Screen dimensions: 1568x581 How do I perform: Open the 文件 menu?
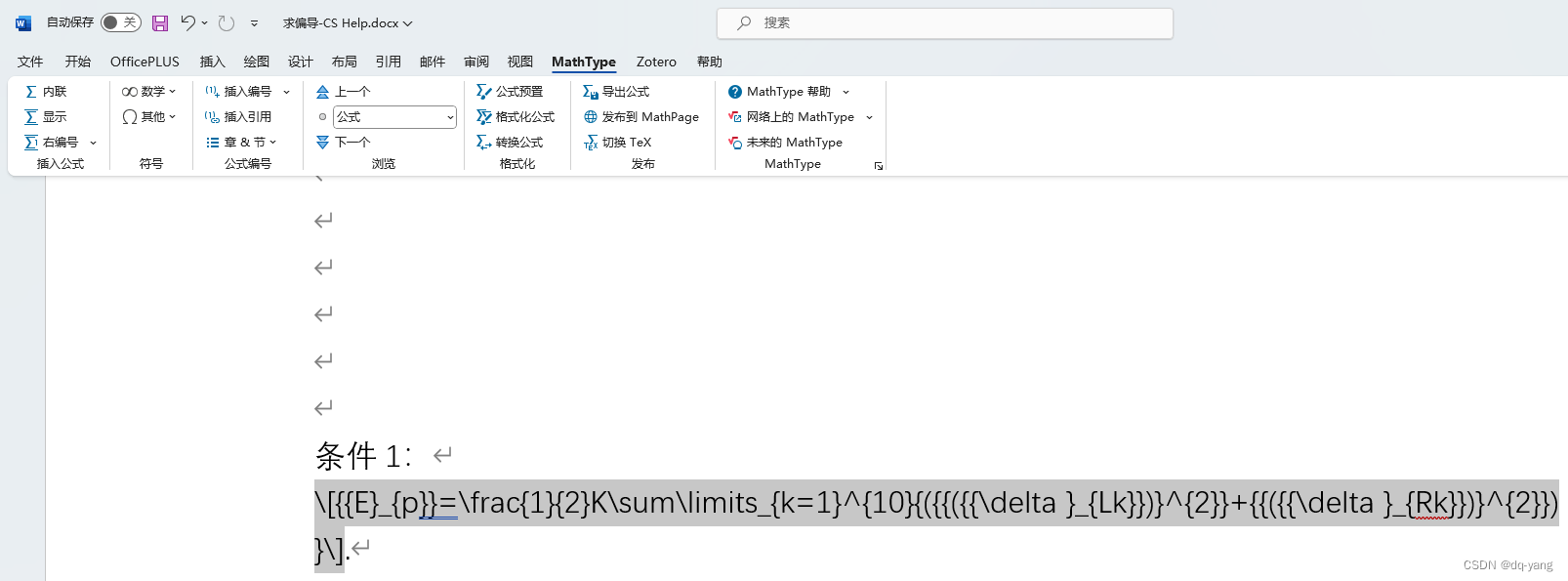(x=30, y=62)
